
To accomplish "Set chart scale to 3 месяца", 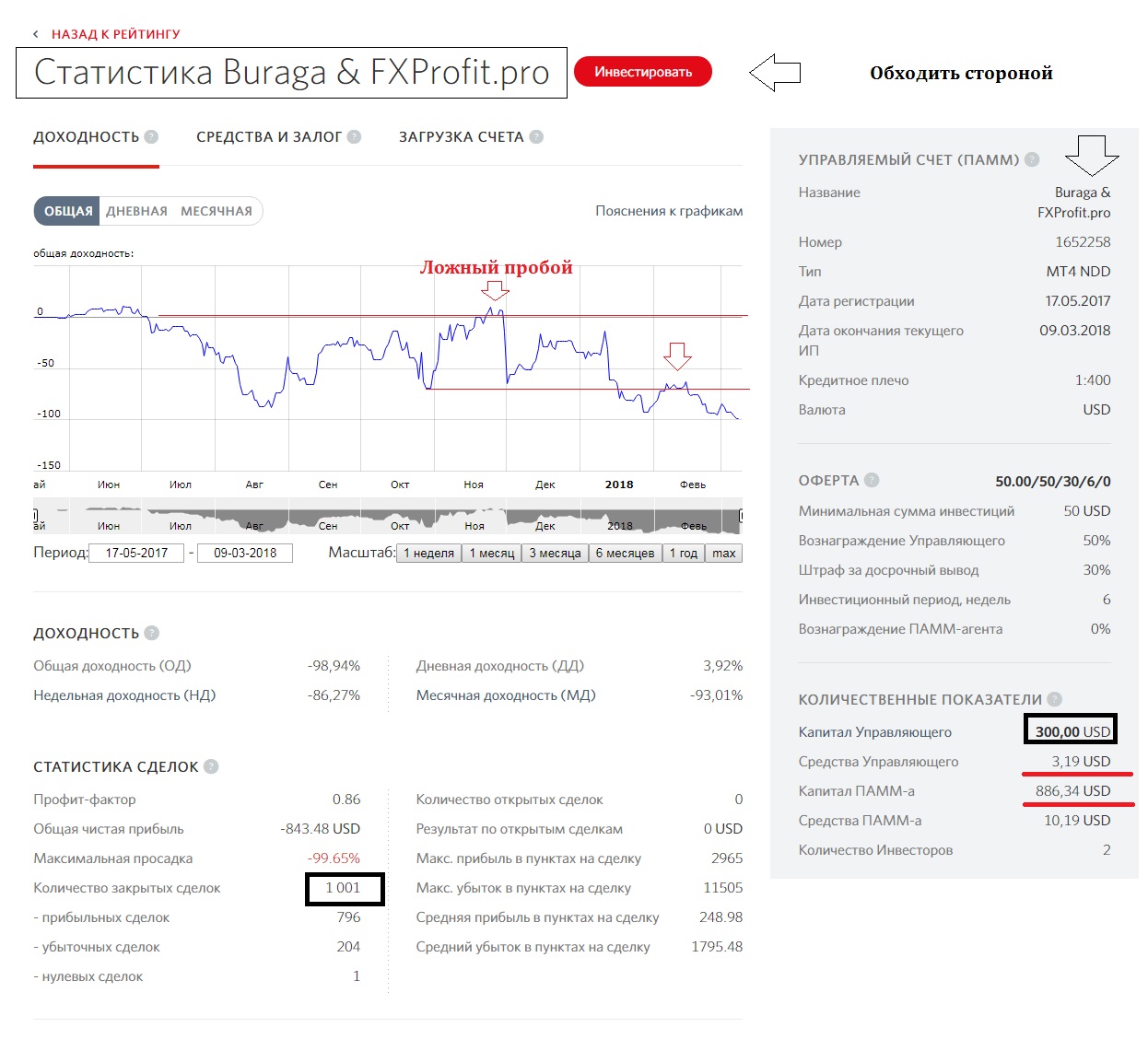I will click(555, 553).
